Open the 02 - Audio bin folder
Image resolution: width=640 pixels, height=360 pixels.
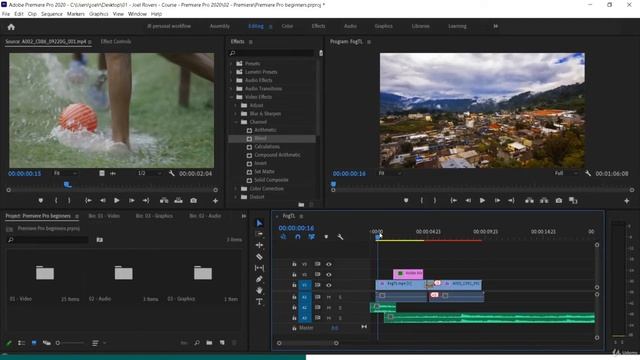(x=123, y=273)
